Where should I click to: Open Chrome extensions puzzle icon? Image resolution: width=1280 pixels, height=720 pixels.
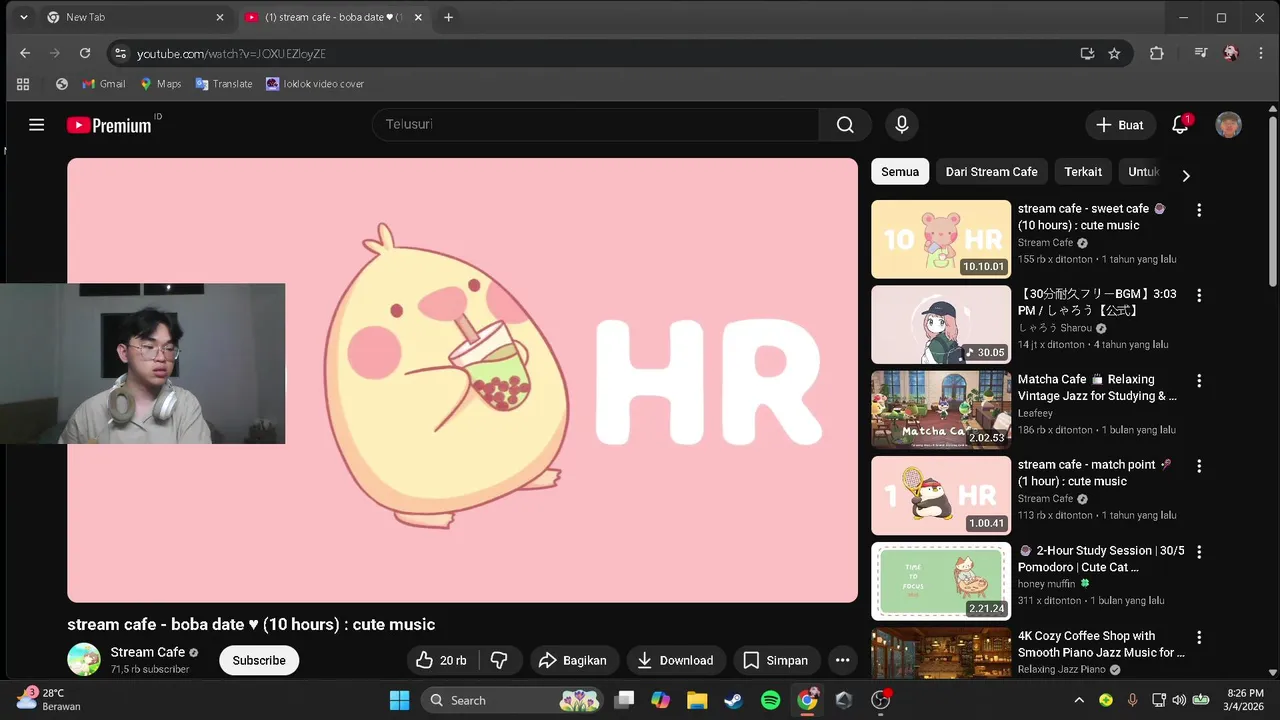(1157, 53)
